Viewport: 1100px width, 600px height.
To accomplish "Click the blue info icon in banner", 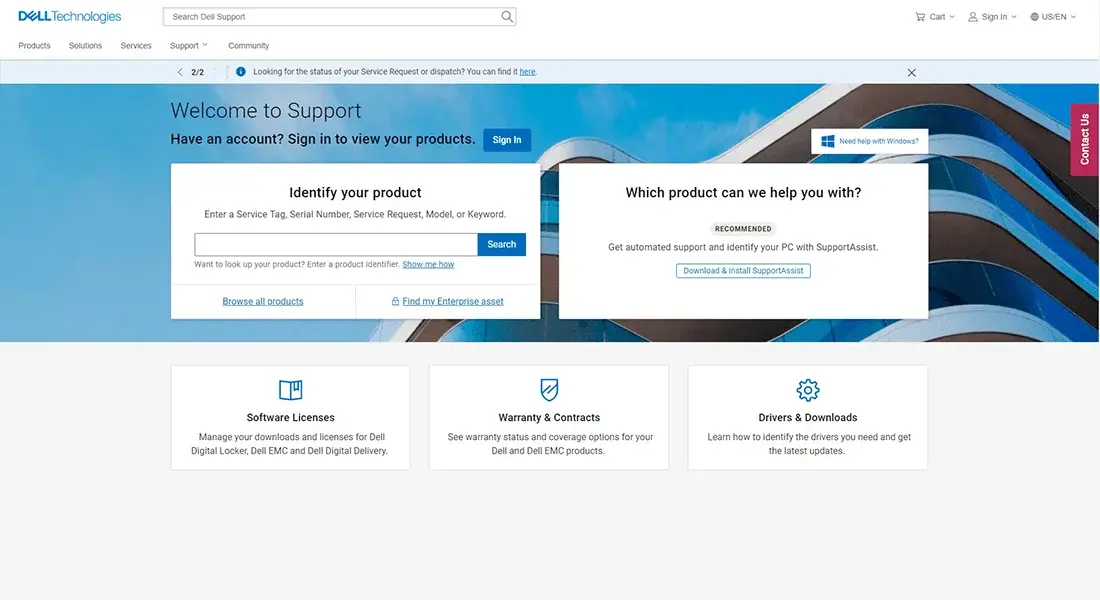I will coord(241,72).
